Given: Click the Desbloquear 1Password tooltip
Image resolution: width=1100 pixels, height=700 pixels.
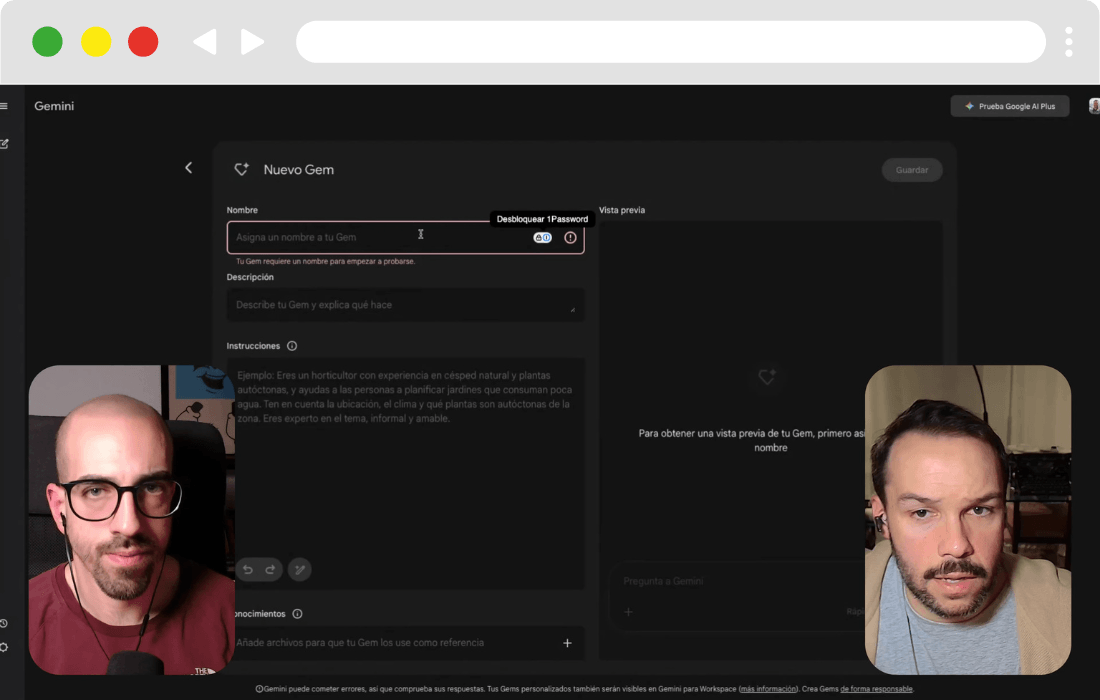Looking at the screenshot, I should point(542,220).
